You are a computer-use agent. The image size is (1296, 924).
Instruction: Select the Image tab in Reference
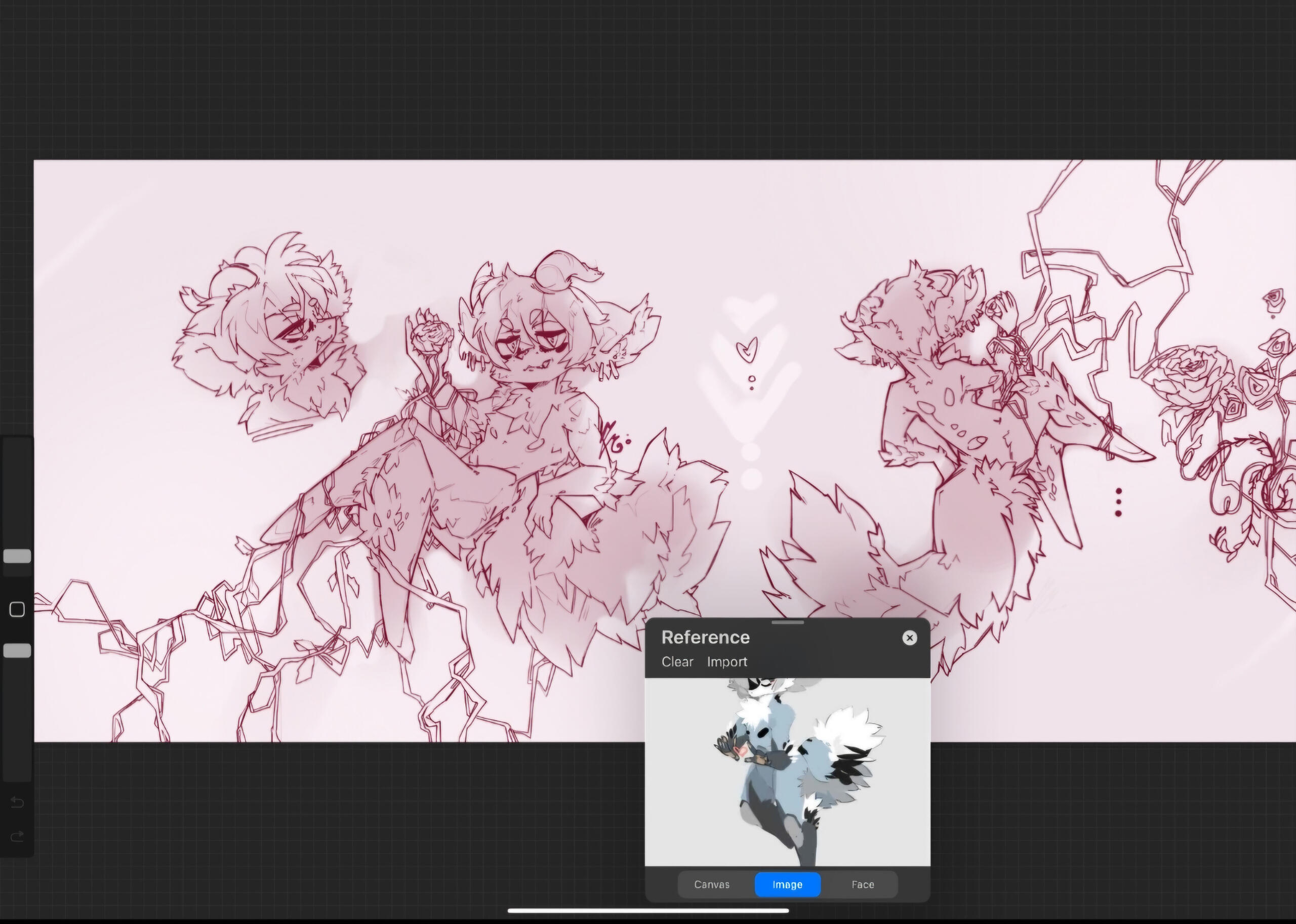point(787,884)
